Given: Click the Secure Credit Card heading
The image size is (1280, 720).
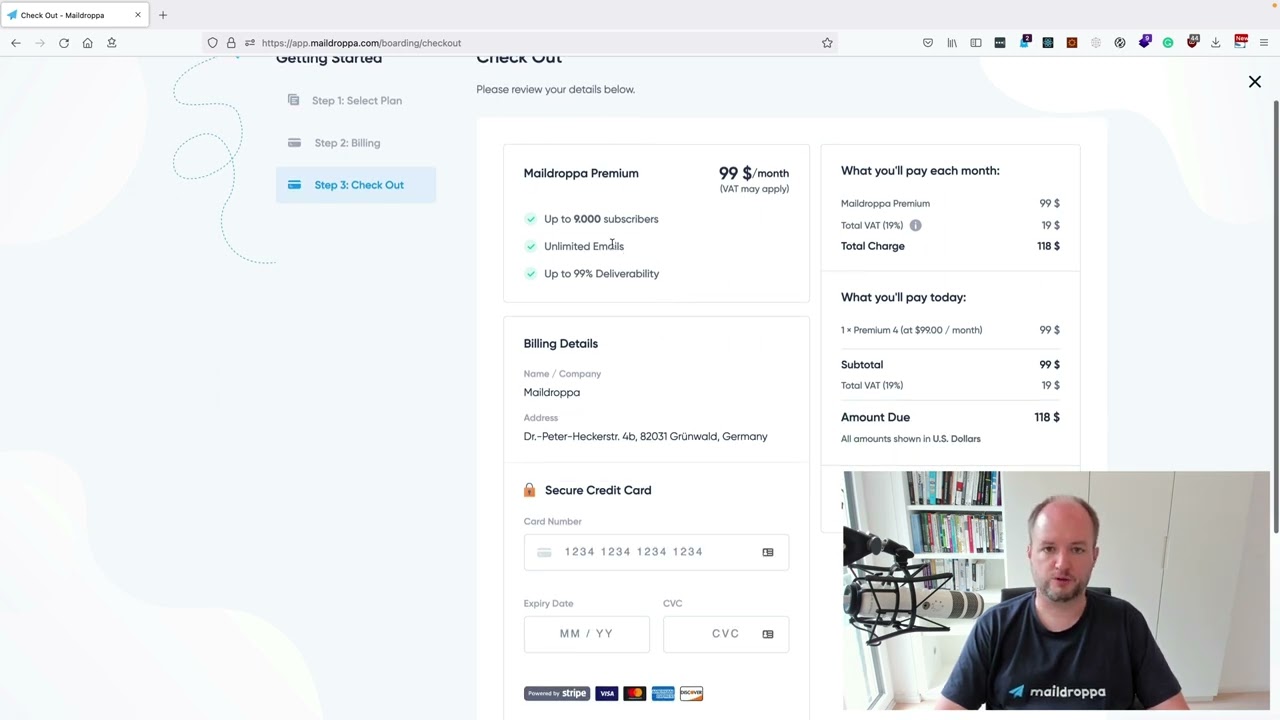Looking at the screenshot, I should point(598,490).
